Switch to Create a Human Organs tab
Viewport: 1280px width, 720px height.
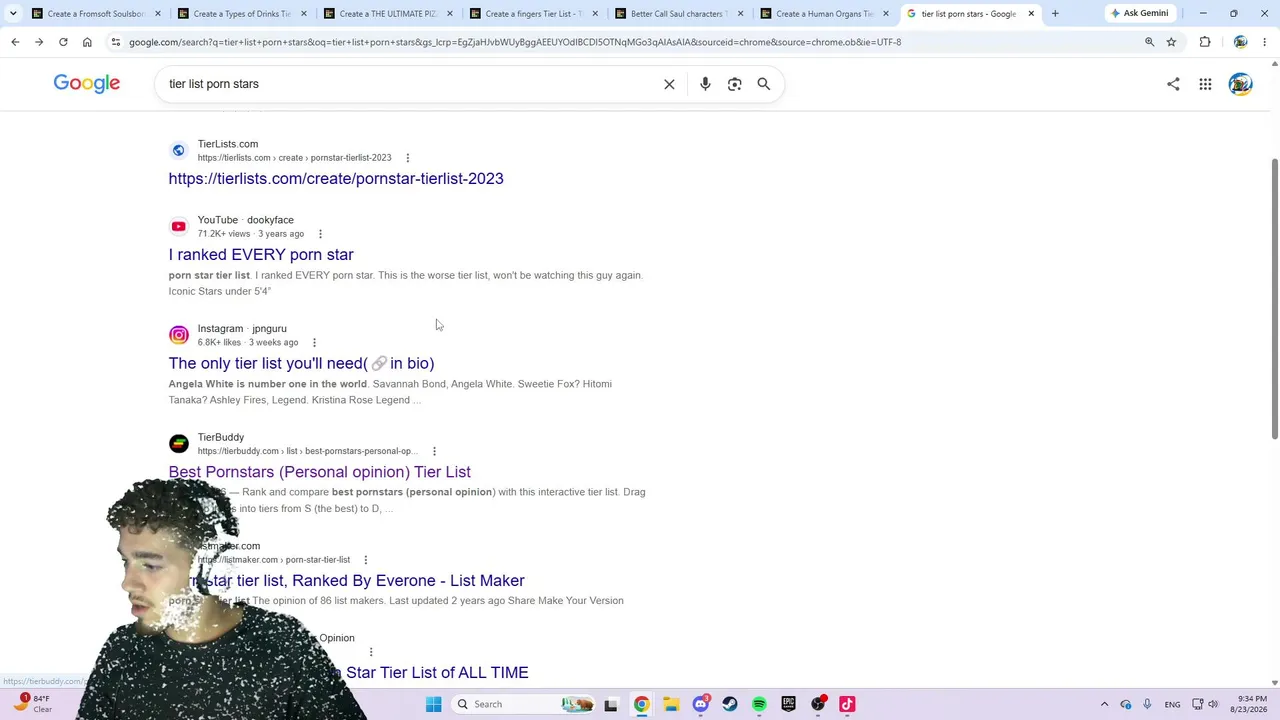point(818,14)
